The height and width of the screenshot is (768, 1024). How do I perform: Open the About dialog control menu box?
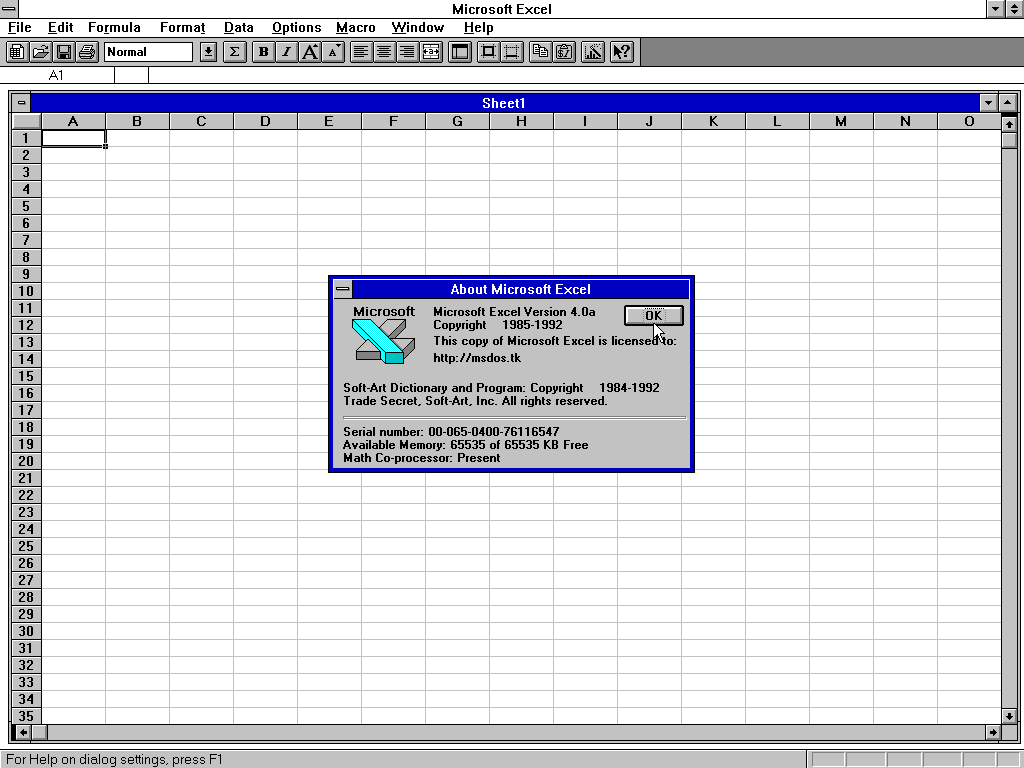[343, 289]
